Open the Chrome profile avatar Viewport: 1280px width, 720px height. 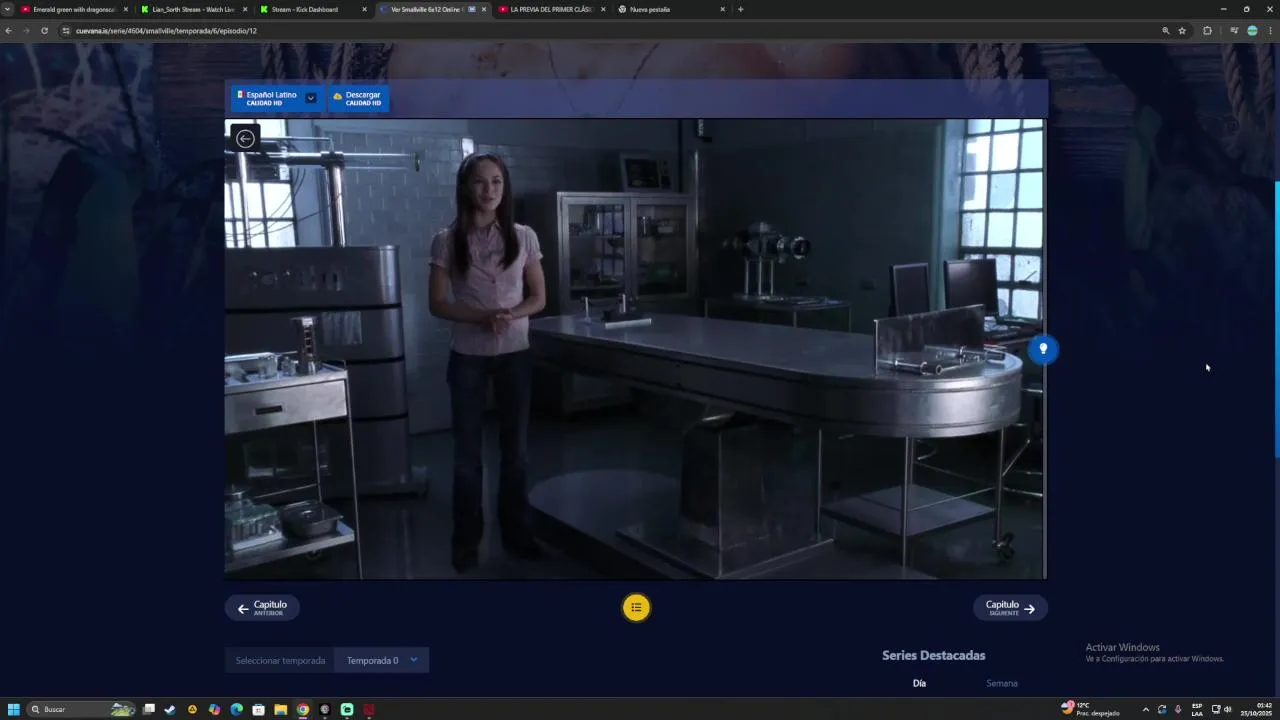click(x=1252, y=31)
